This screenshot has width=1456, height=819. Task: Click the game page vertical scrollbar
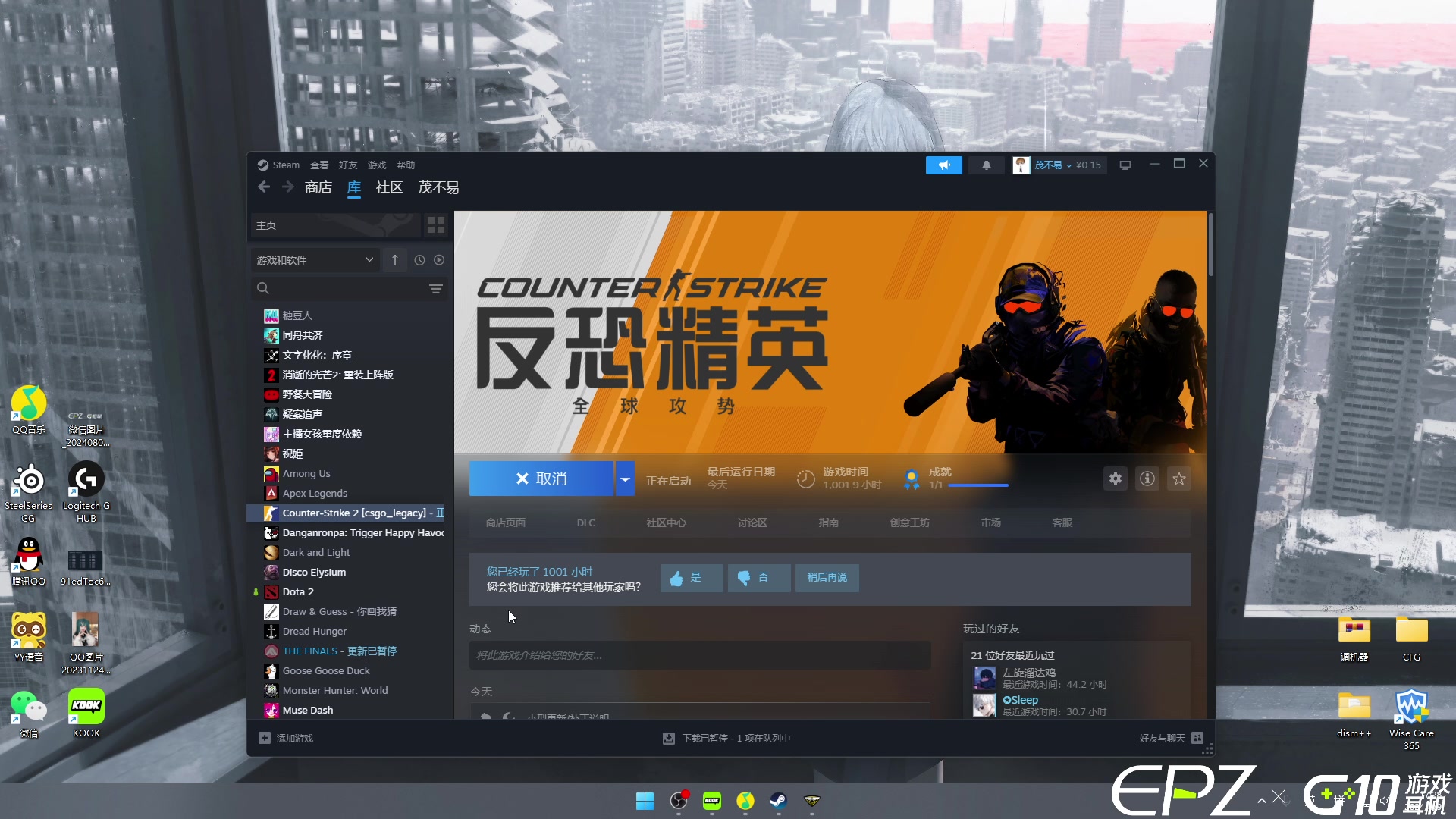[1210, 245]
